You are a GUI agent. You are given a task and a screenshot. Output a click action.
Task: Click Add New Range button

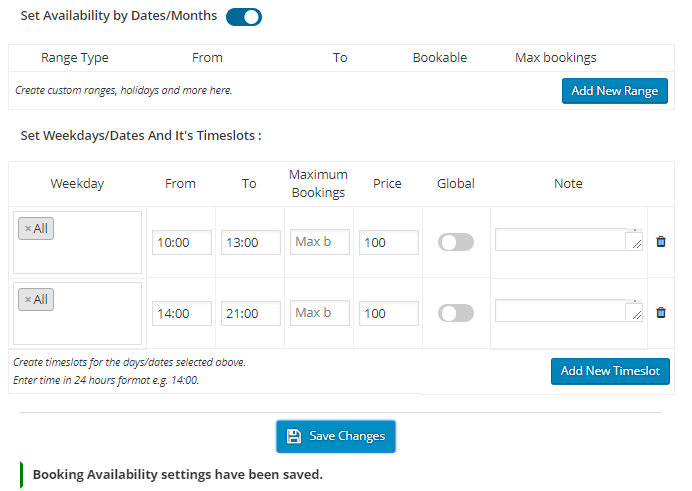[x=614, y=91]
